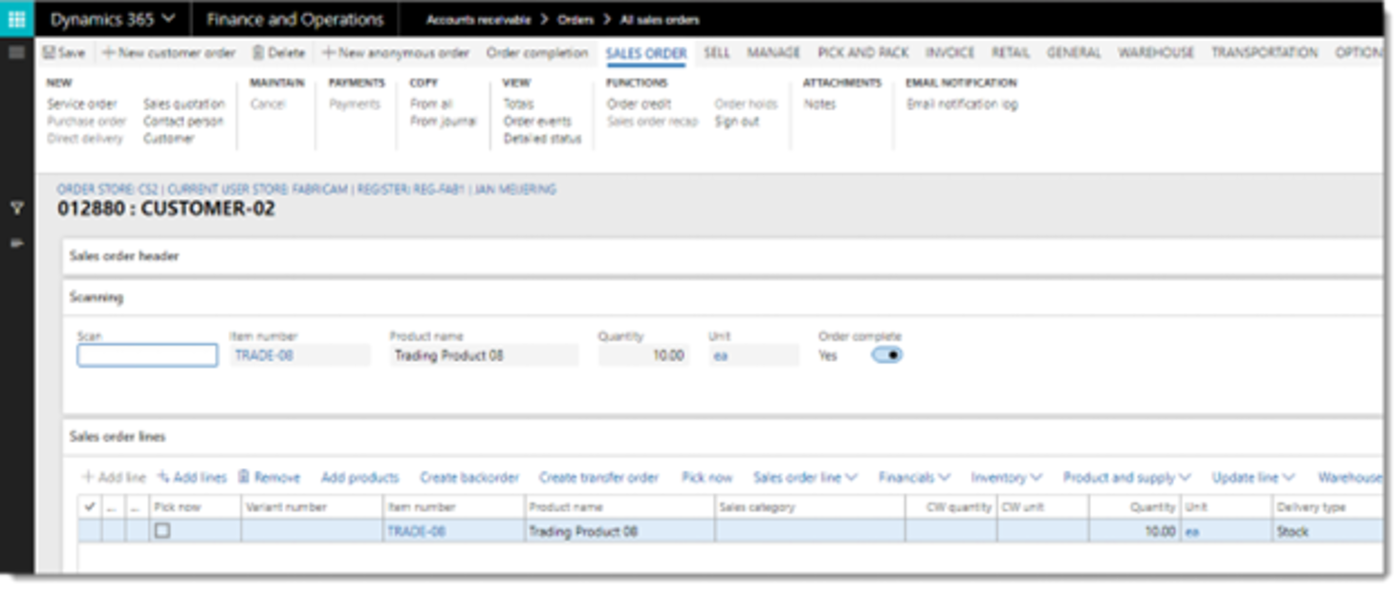The image size is (1400, 590).
Task: Click the Delete trash icon
Action: pyautogui.click(x=258, y=53)
